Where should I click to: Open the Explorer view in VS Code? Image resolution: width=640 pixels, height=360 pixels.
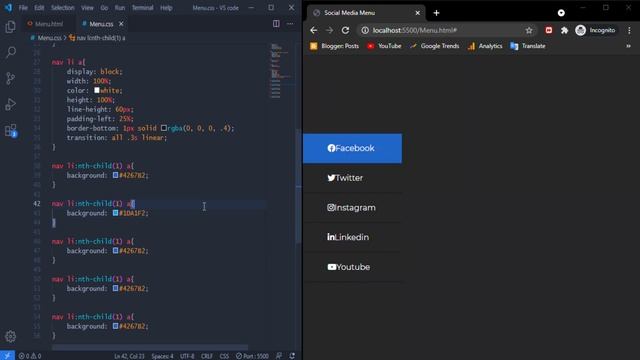[x=11, y=27]
